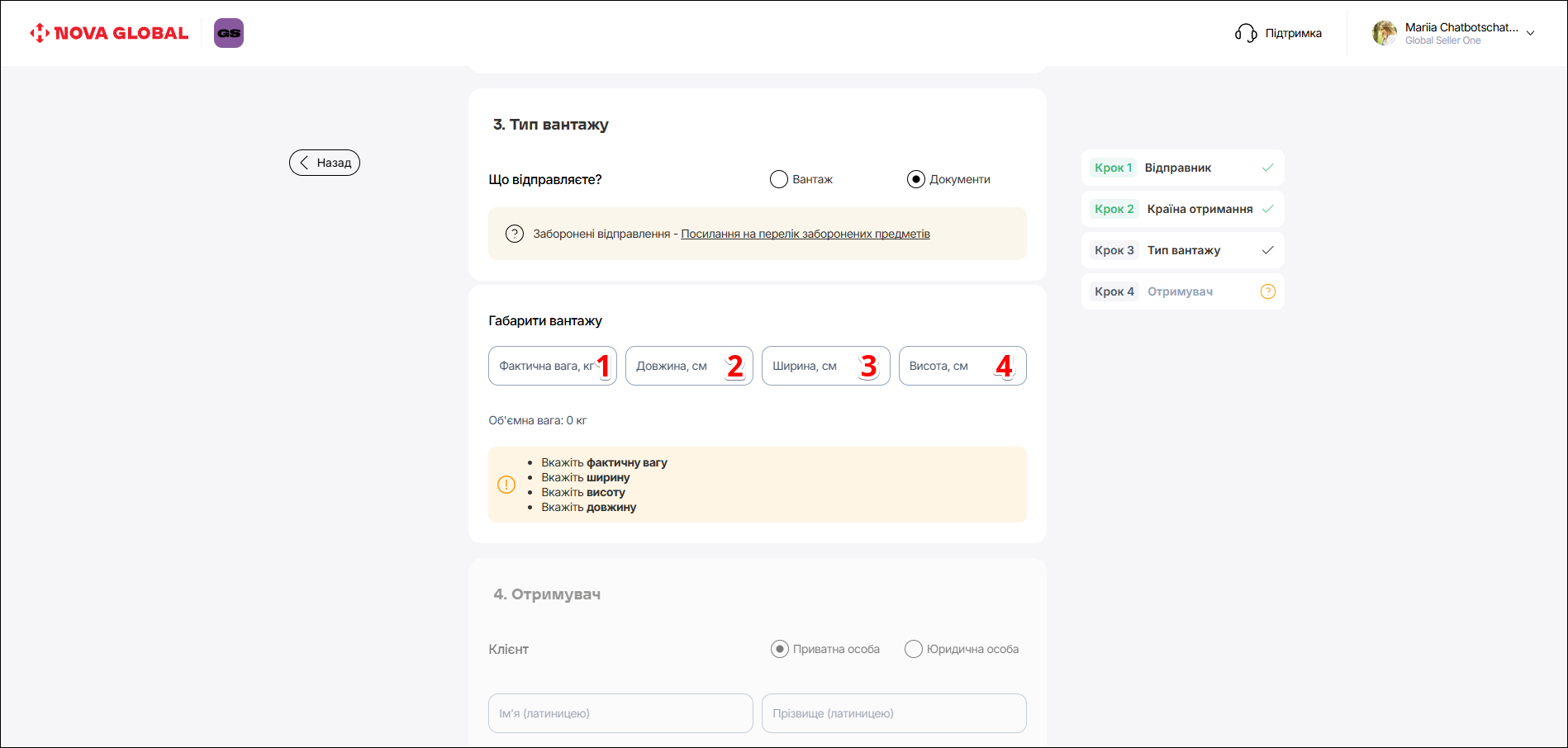Click the user profile avatar
Viewport: 1568px width, 748px height.
(x=1384, y=33)
